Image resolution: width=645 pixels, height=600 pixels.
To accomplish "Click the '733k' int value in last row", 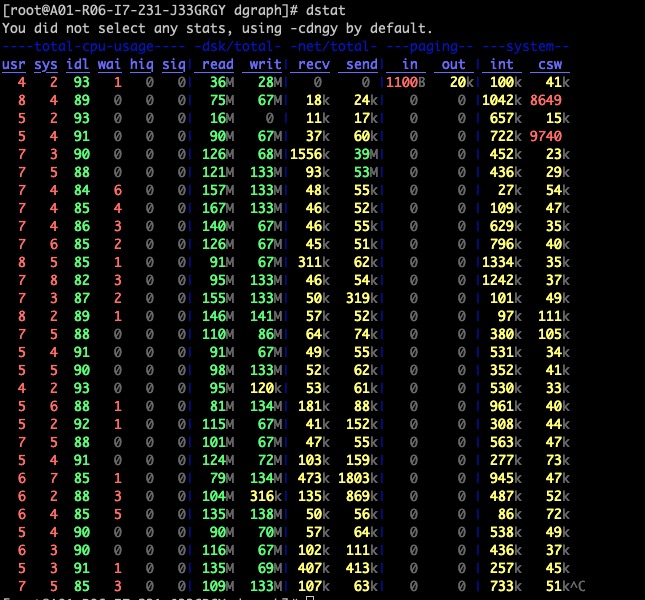I will click(x=506, y=586).
